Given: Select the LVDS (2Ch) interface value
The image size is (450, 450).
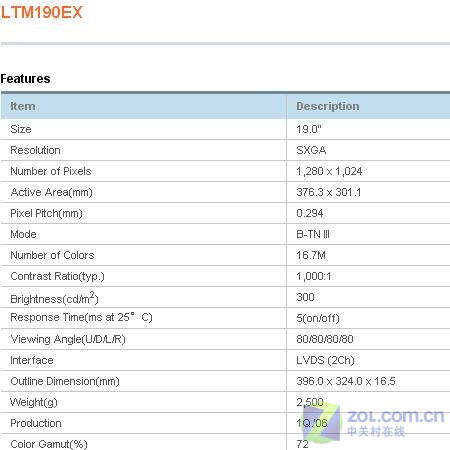Looking at the screenshot, I should pos(325,360).
